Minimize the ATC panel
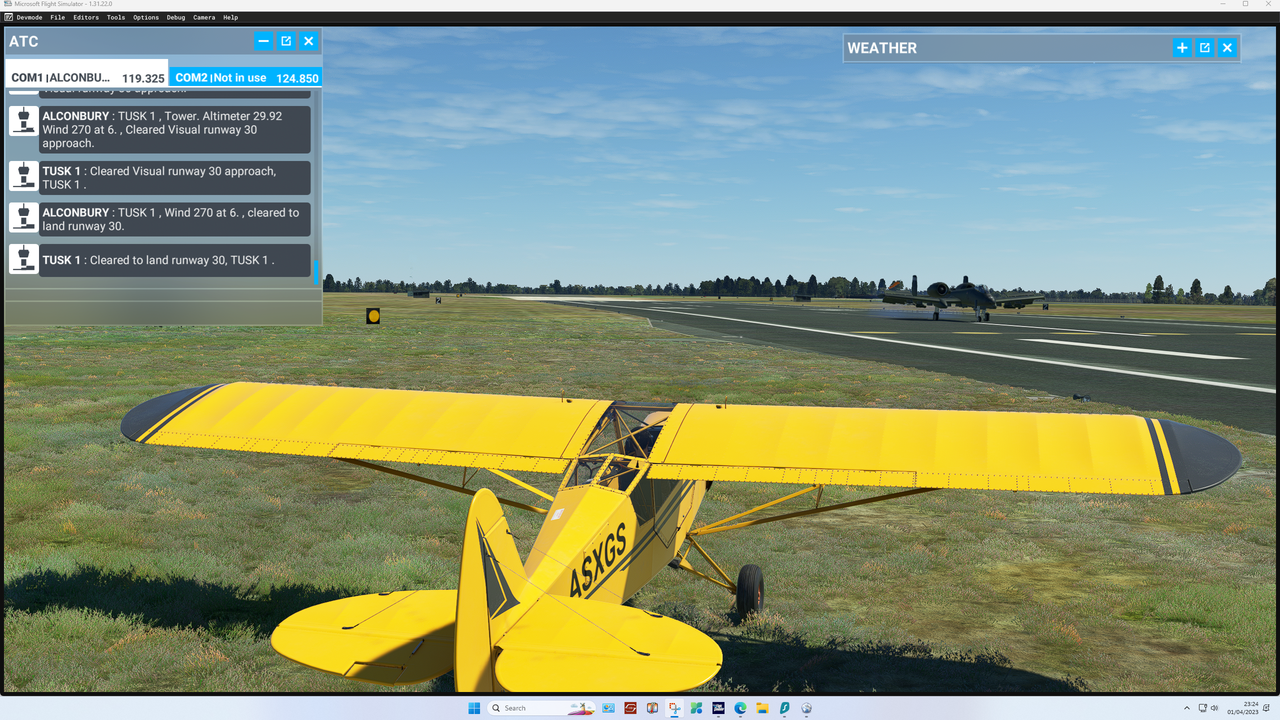 click(264, 41)
